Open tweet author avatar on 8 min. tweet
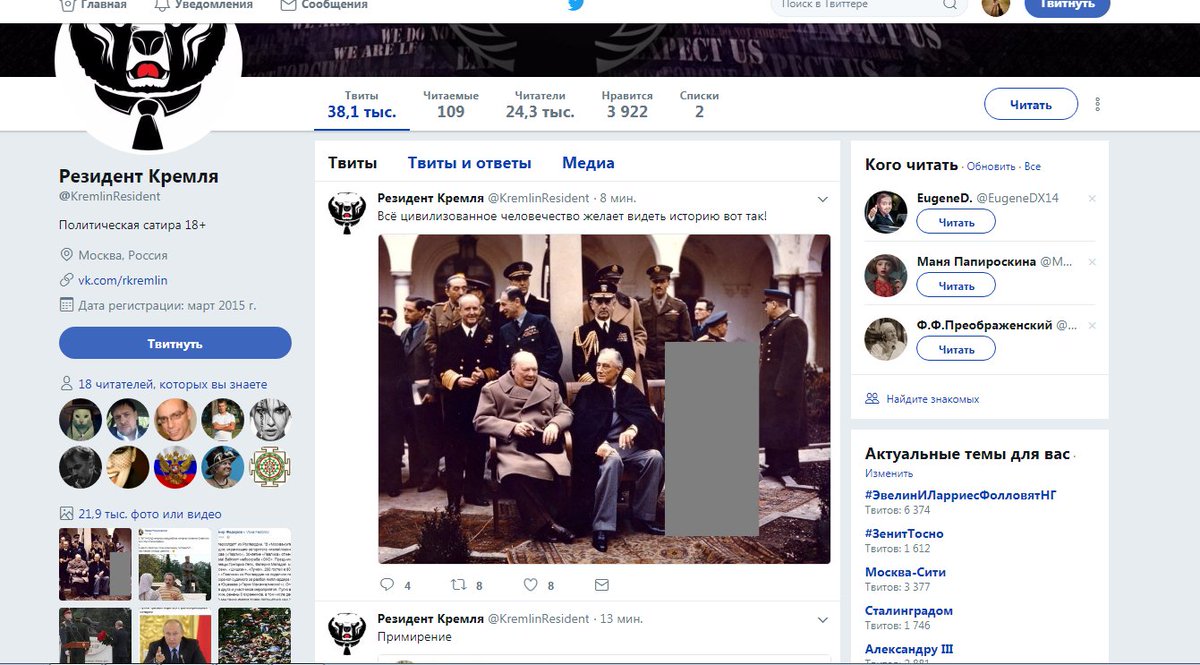Viewport: 1200px width, 665px height. tap(346, 213)
